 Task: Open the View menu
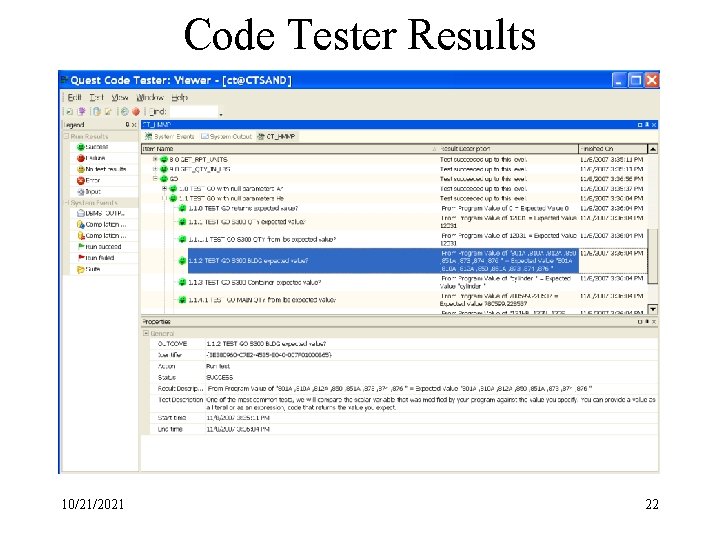(x=119, y=97)
